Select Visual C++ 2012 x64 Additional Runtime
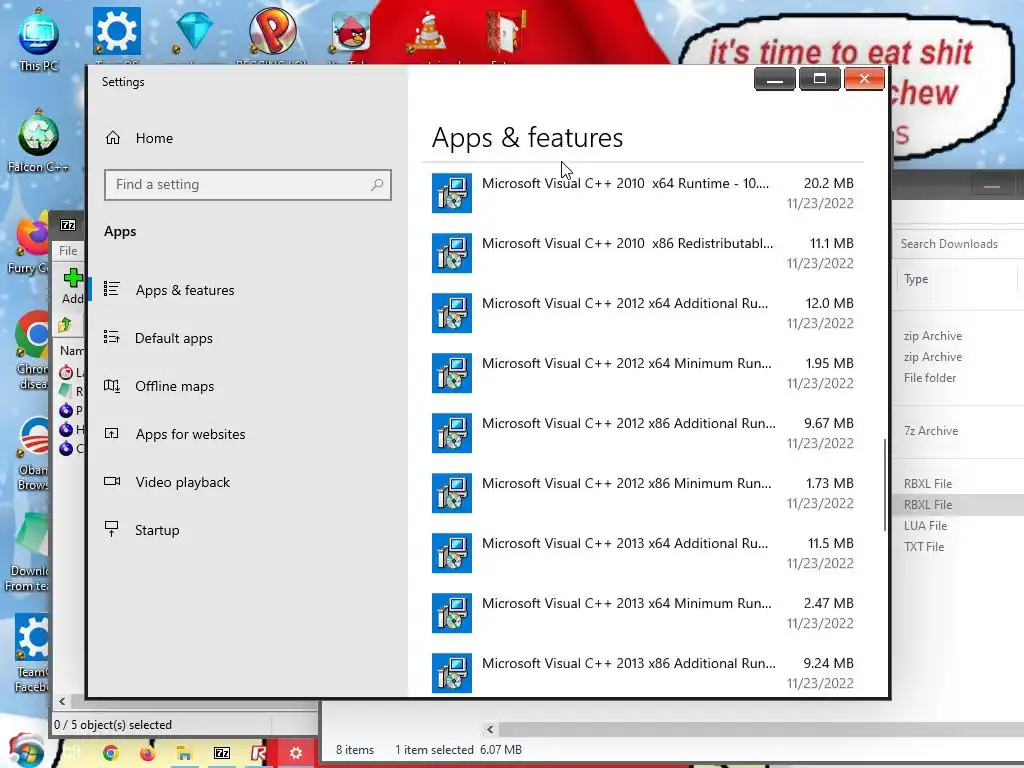The height and width of the screenshot is (768, 1024). tap(643, 313)
